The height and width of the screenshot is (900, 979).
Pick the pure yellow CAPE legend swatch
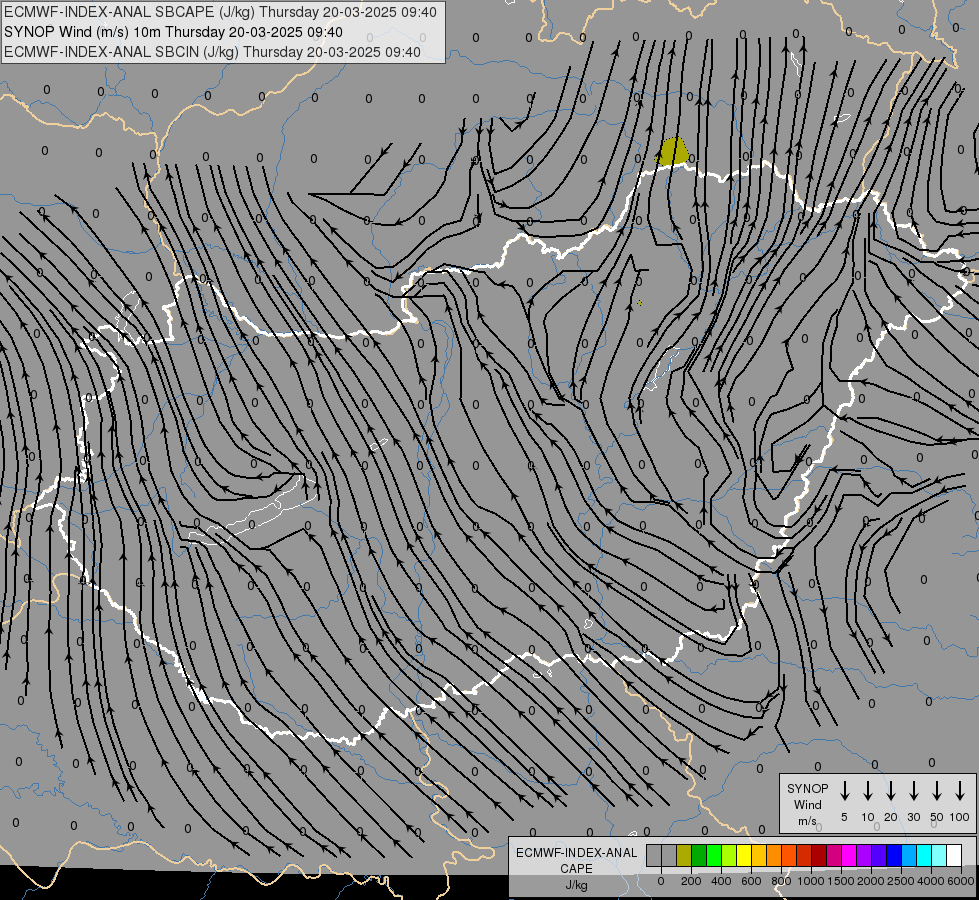(744, 855)
